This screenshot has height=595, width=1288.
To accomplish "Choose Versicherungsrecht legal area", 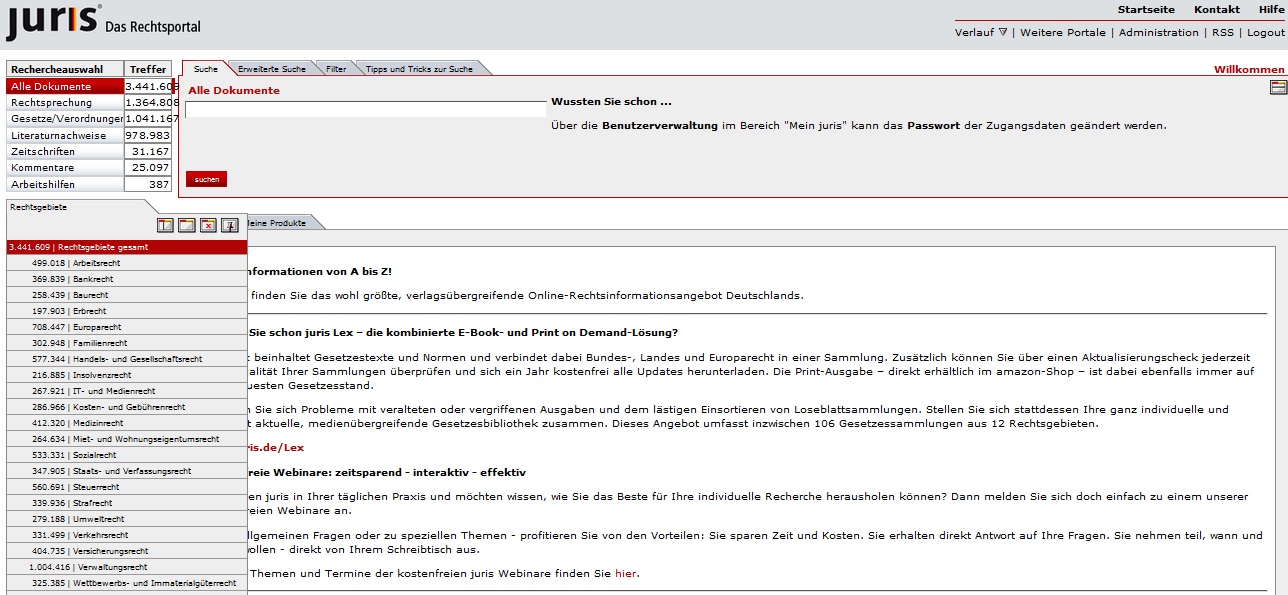I will (x=126, y=551).
